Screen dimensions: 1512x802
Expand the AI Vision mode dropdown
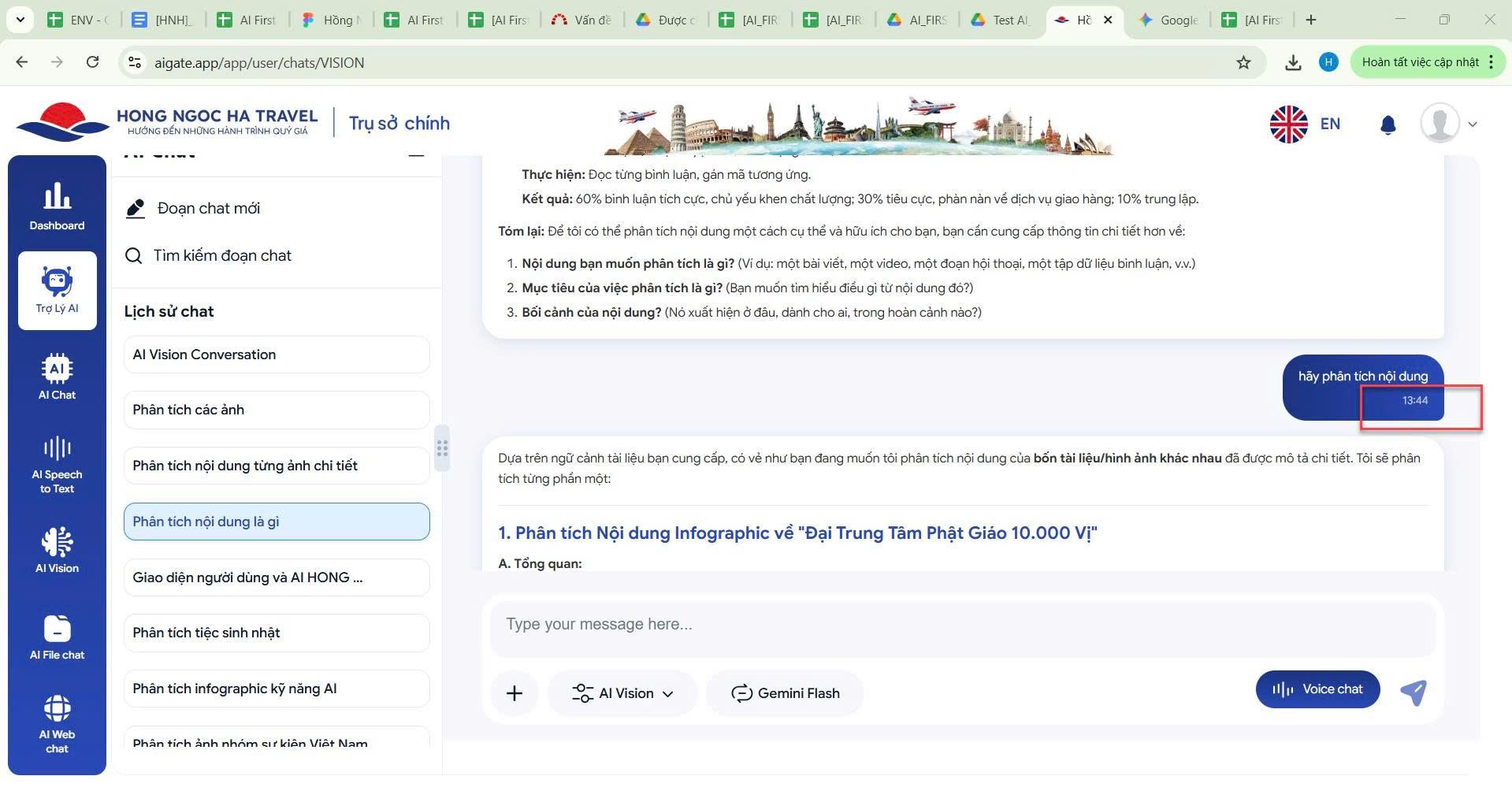[622, 693]
